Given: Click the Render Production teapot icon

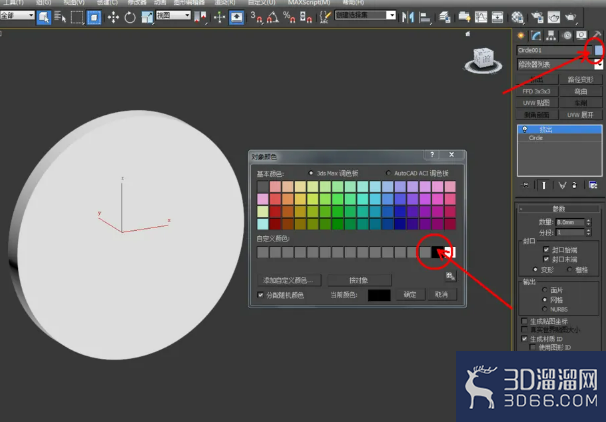Looking at the screenshot, I should 571,17.
